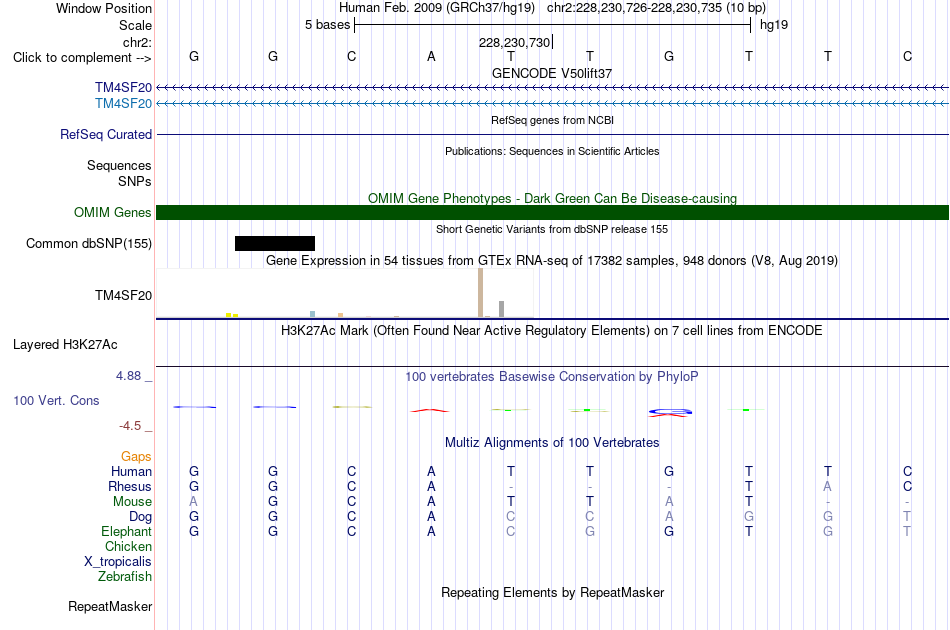This screenshot has width=950, height=630.
Task: Click the Mouse alignment row label
Action: pos(132,502)
